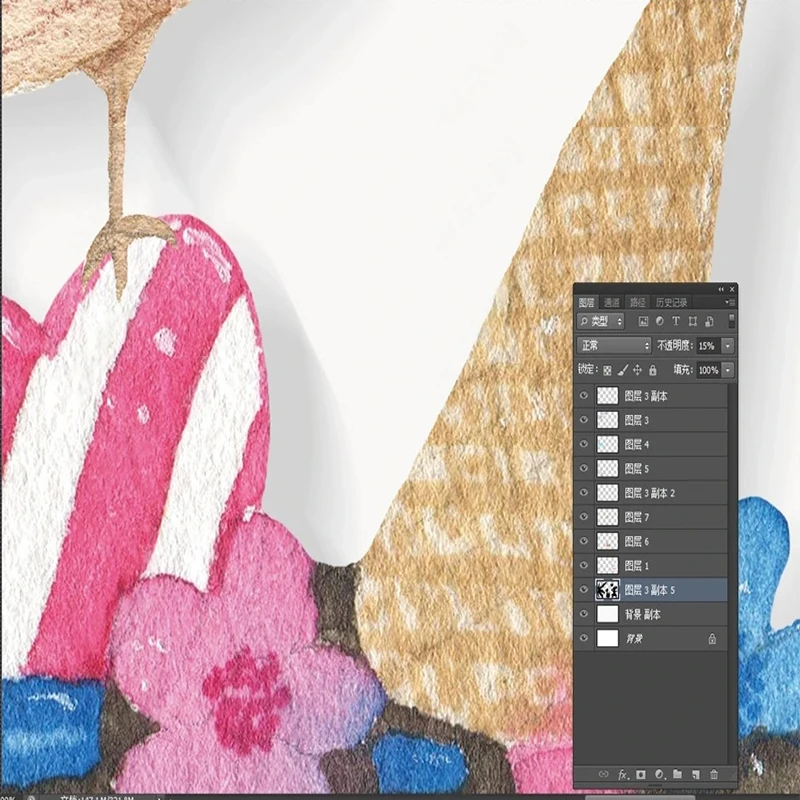This screenshot has width=800, height=800.
Task: Collapse the layers panel to icons
Action: (x=721, y=289)
